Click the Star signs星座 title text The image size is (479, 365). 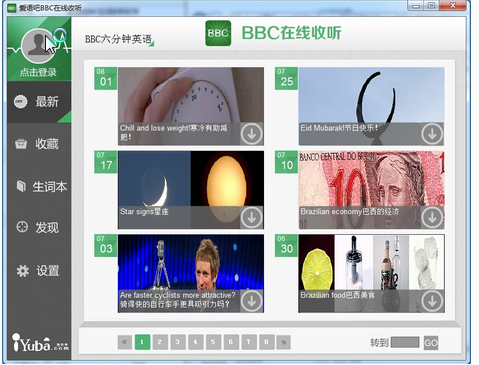tap(144, 212)
